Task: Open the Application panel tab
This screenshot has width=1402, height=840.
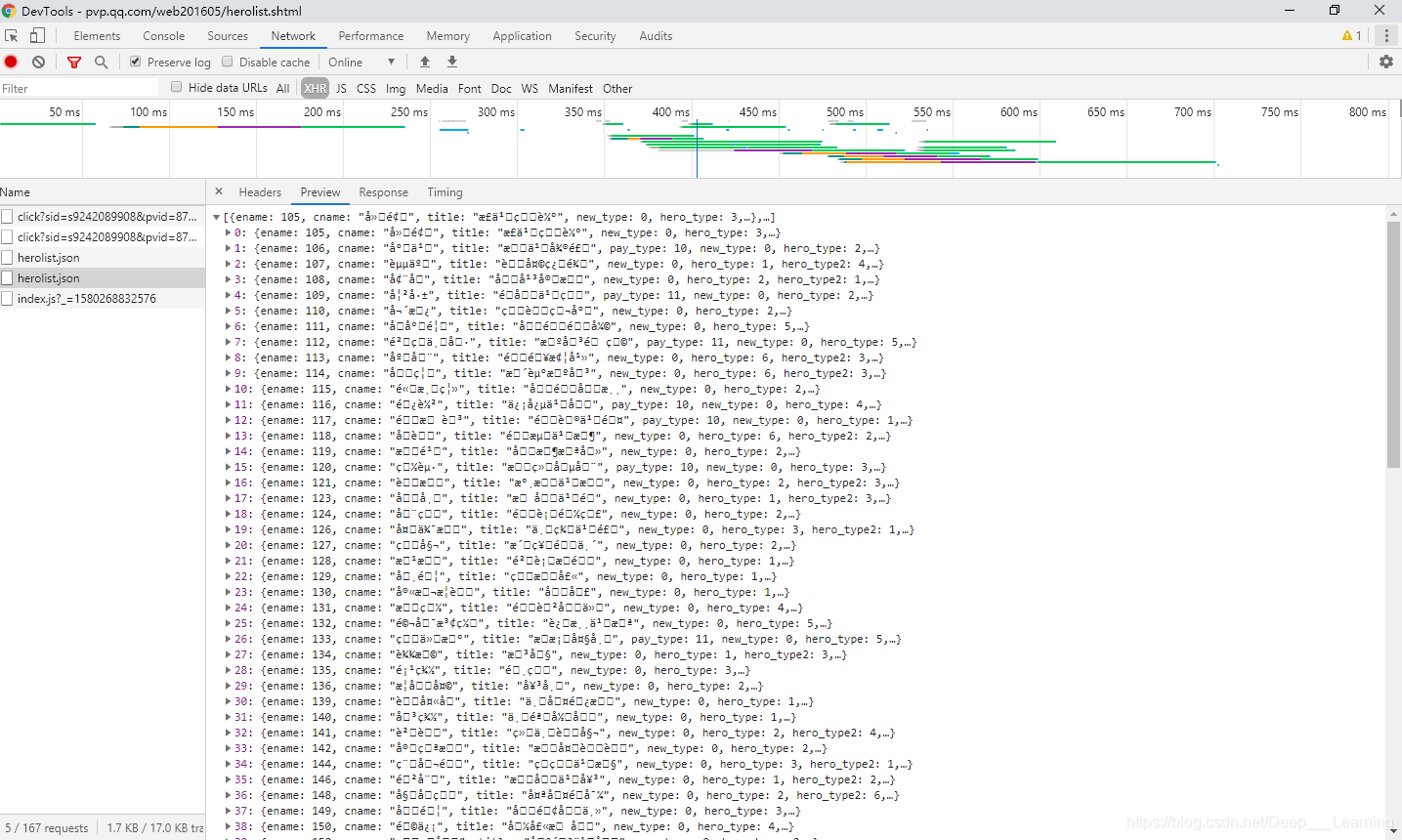Action: tap(522, 36)
